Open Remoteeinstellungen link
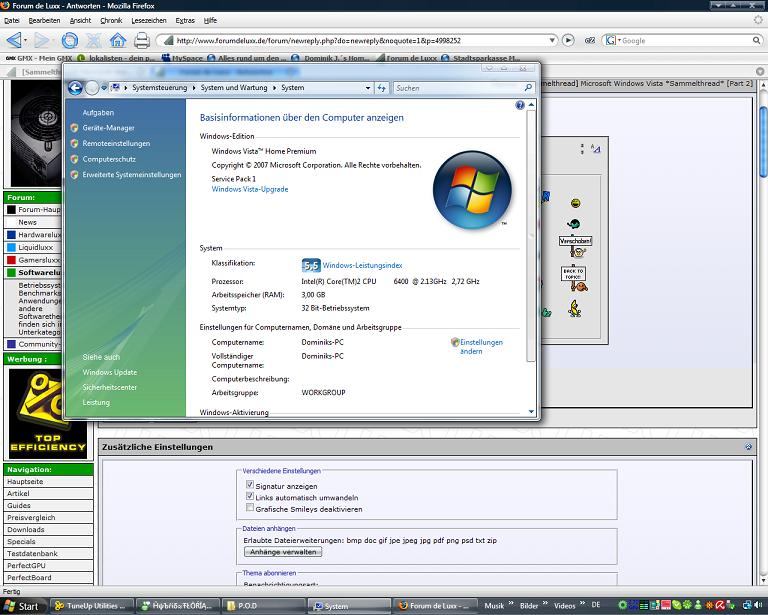768x615 pixels. [x=116, y=143]
